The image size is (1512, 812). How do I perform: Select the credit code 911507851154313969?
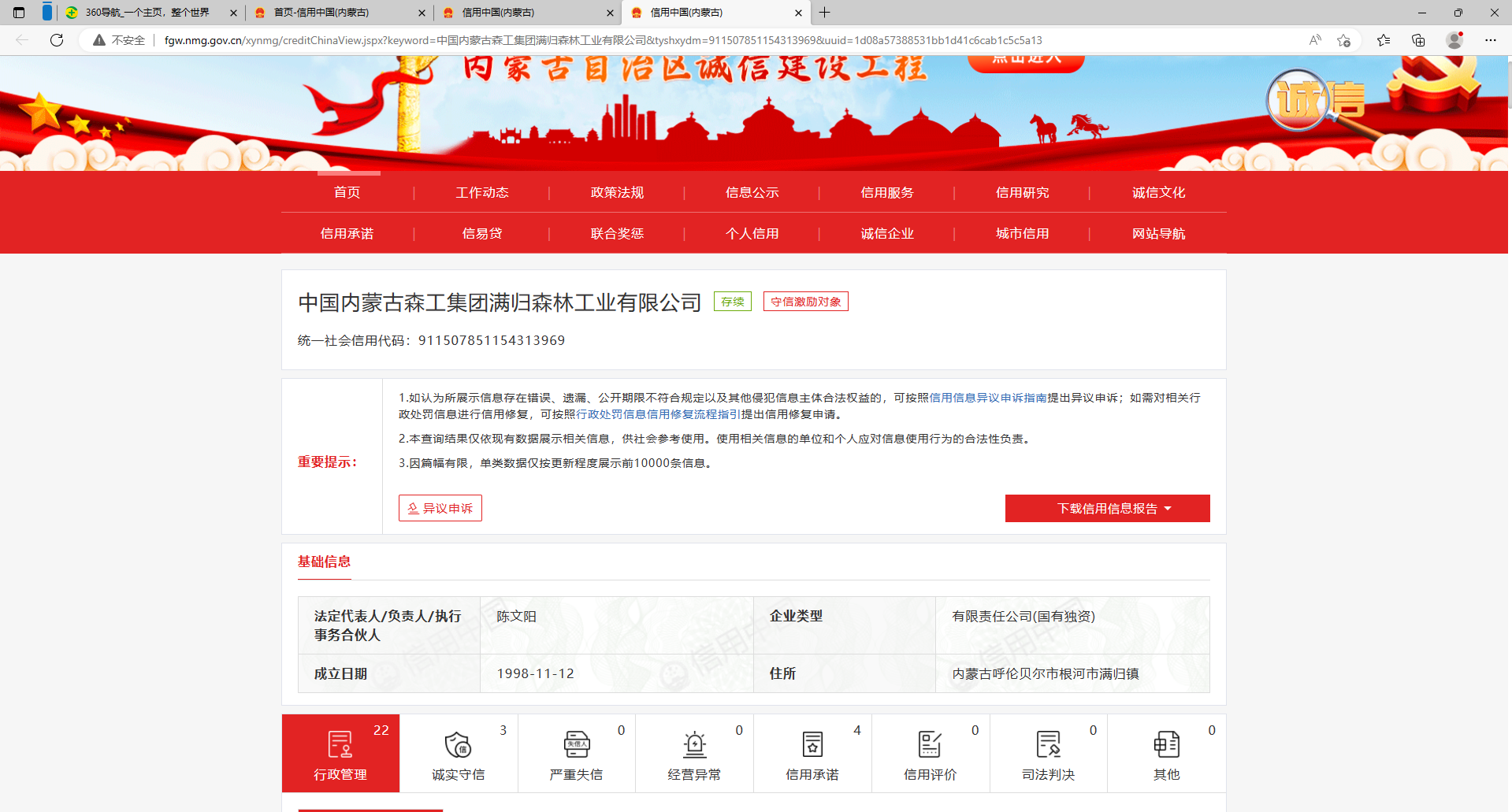click(x=492, y=340)
